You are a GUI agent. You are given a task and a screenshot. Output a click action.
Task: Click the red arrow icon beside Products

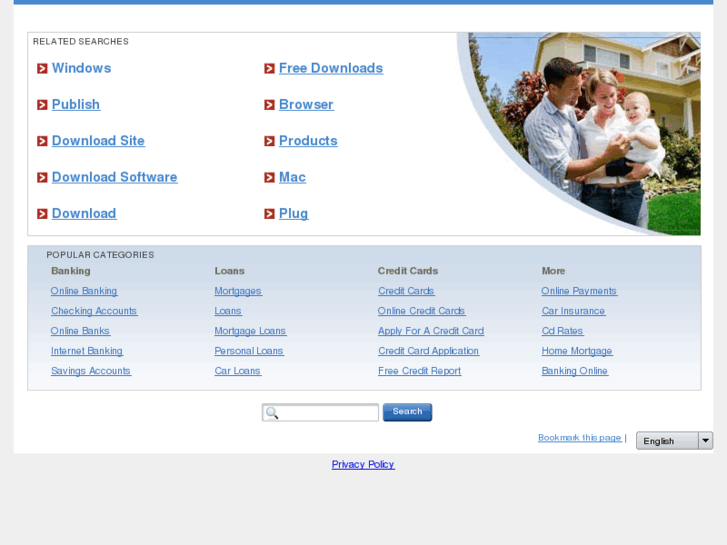click(x=269, y=141)
